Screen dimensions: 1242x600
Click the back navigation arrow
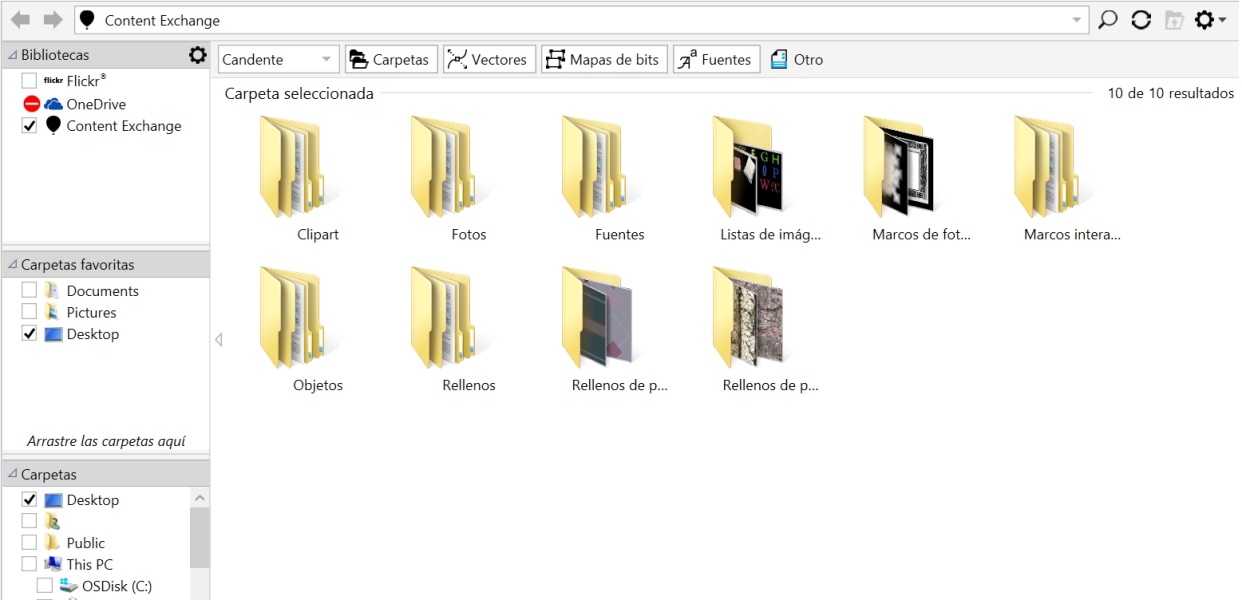tap(20, 20)
